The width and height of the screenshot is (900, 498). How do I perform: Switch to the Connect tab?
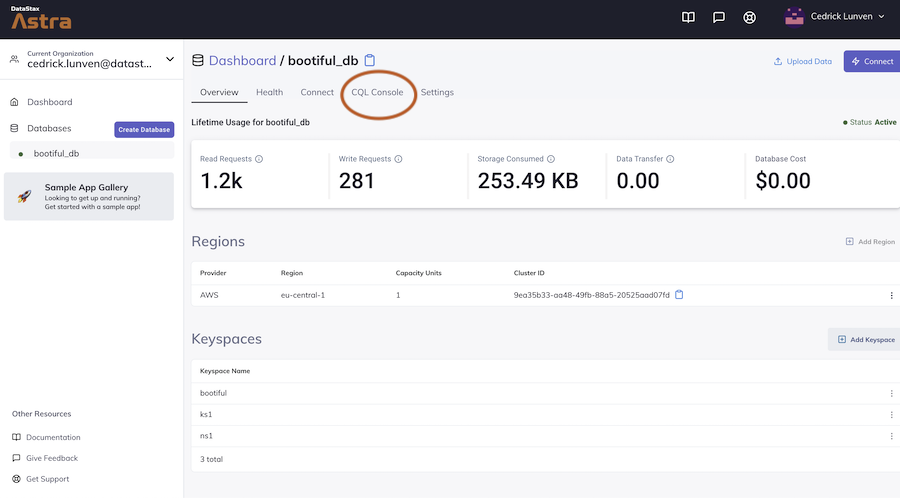pyautogui.click(x=317, y=92)
